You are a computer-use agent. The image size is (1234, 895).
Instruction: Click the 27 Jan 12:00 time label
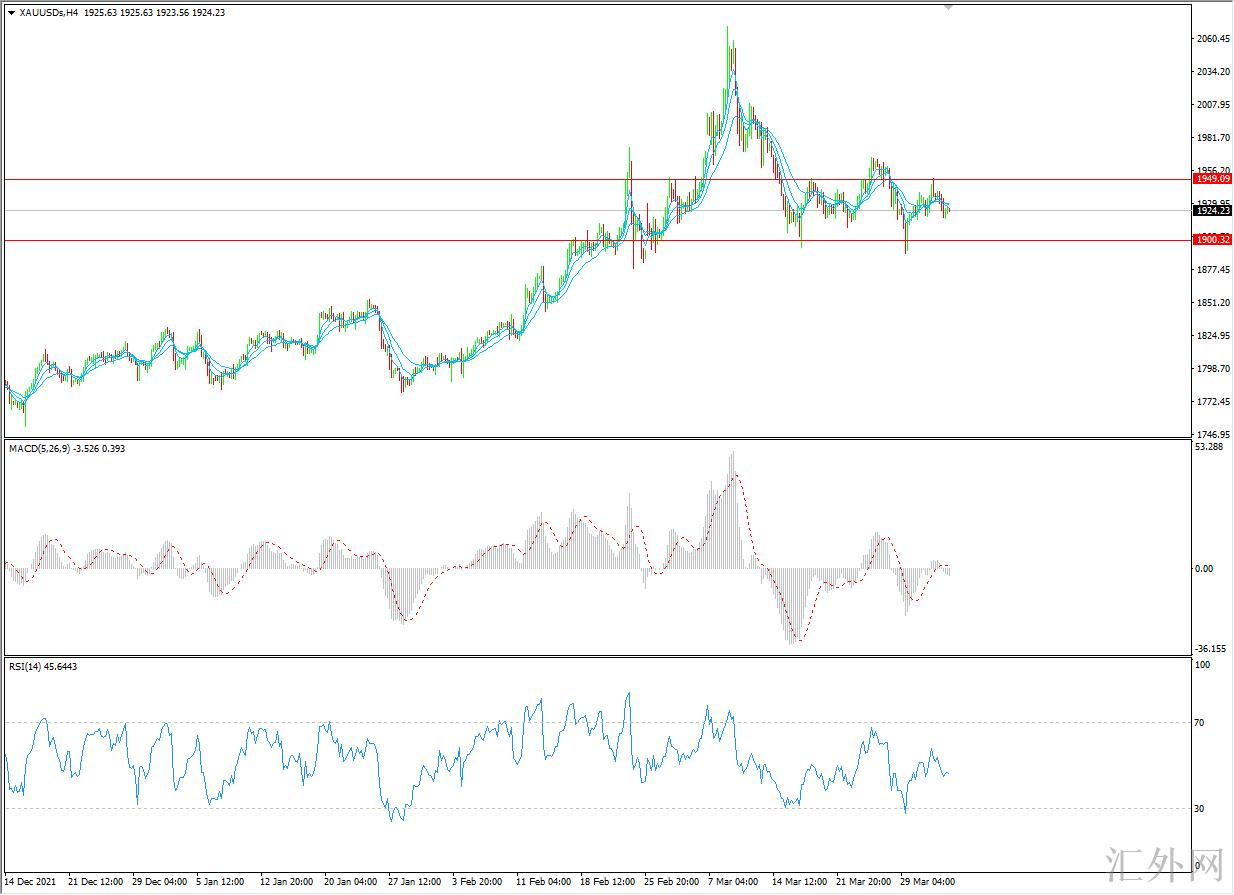coord(415,883)
